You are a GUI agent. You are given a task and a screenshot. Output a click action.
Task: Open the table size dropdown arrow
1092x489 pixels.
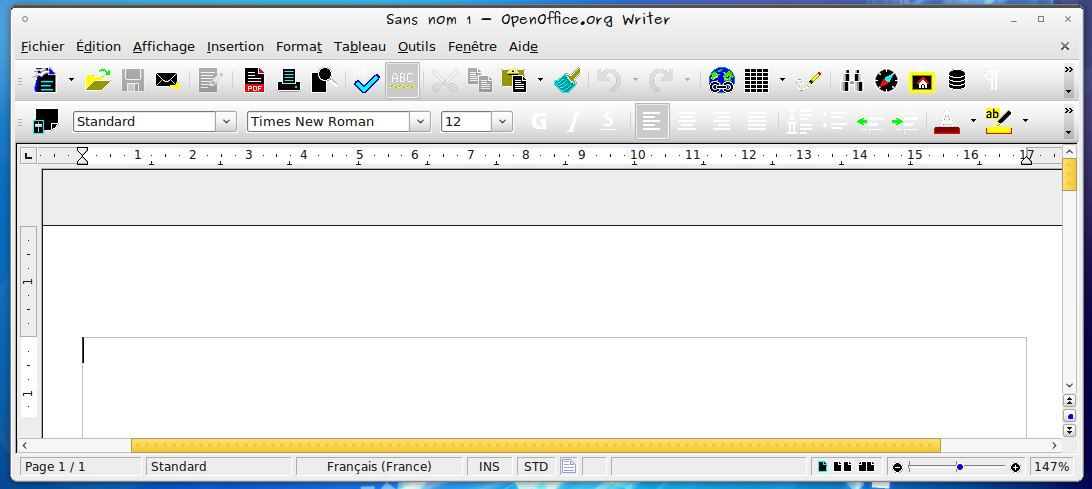tap(782, 80)
